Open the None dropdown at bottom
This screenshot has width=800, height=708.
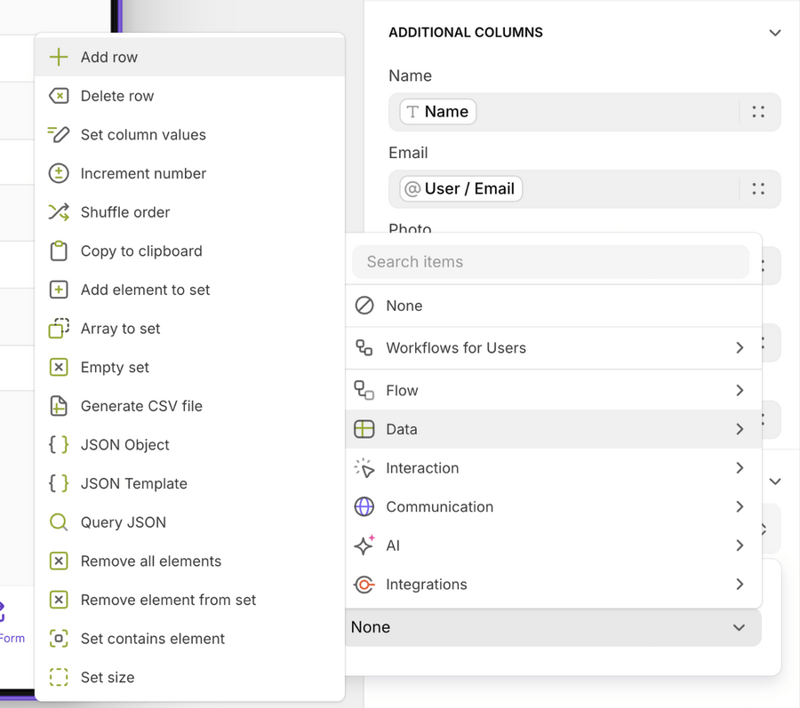click(x=553, y=627)
